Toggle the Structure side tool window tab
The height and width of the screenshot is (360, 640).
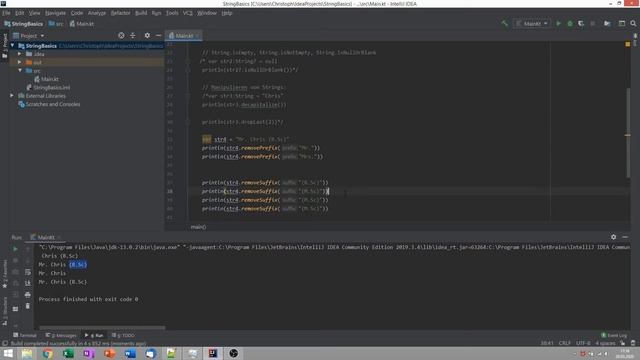pyautogui.click(x=5, y=311)
